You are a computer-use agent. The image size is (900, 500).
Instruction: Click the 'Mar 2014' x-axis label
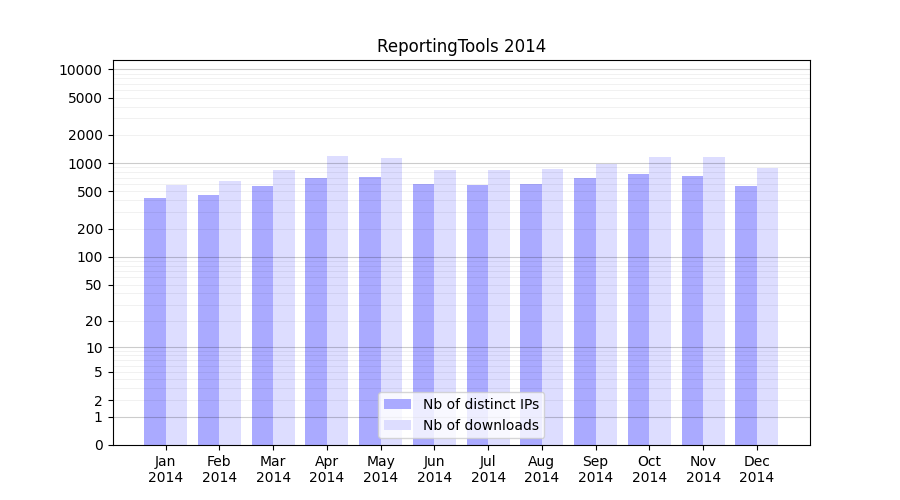(273, 469)
